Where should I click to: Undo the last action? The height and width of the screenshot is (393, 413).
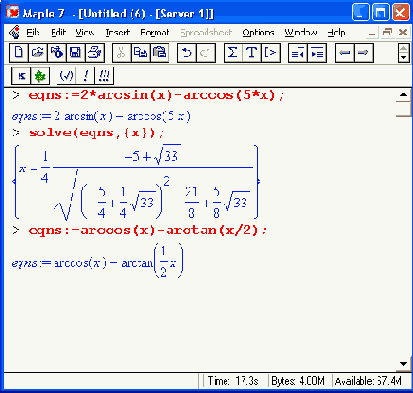tap(187, 53)
